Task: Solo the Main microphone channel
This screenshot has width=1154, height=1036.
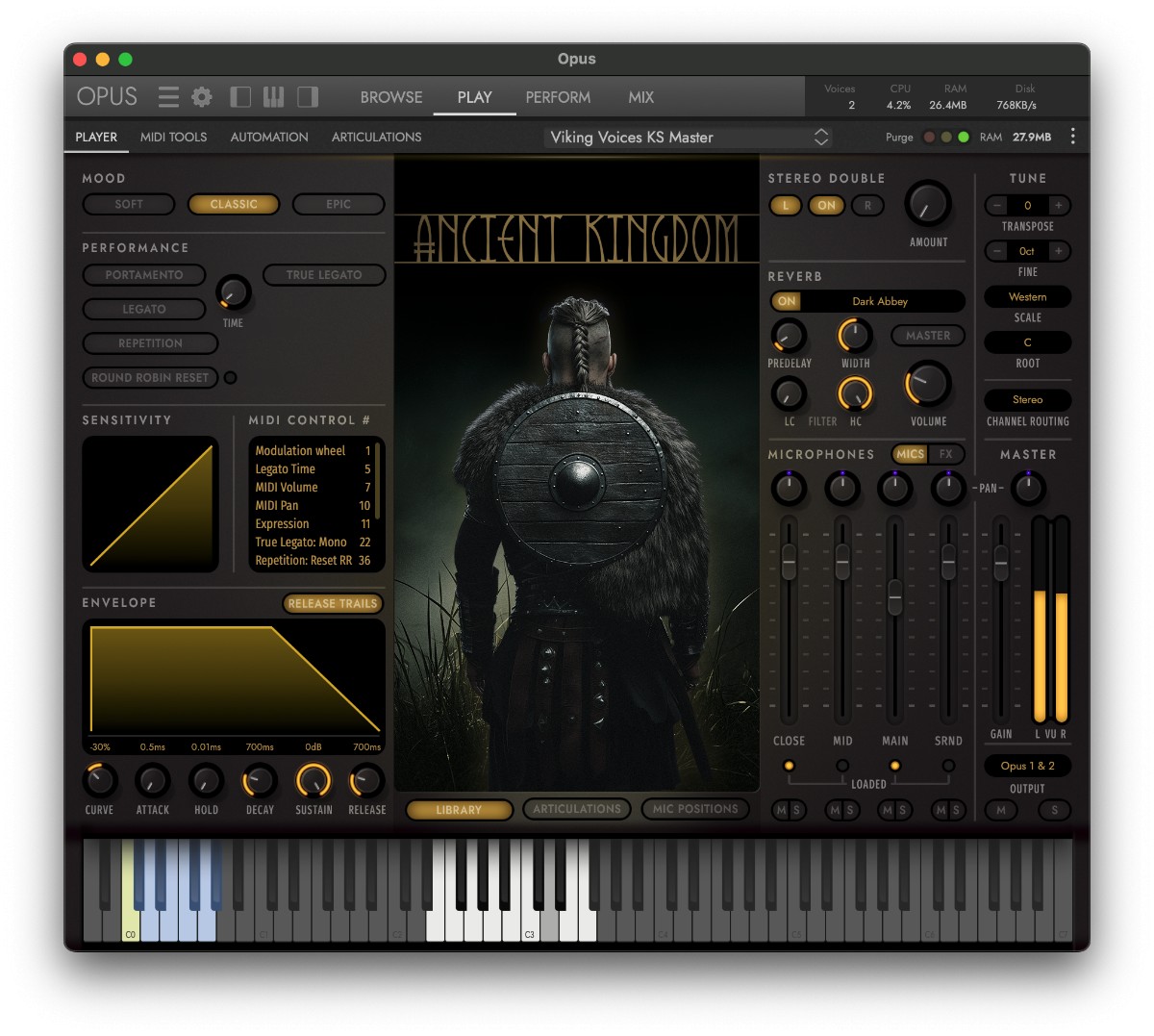Action: point(903,810)
